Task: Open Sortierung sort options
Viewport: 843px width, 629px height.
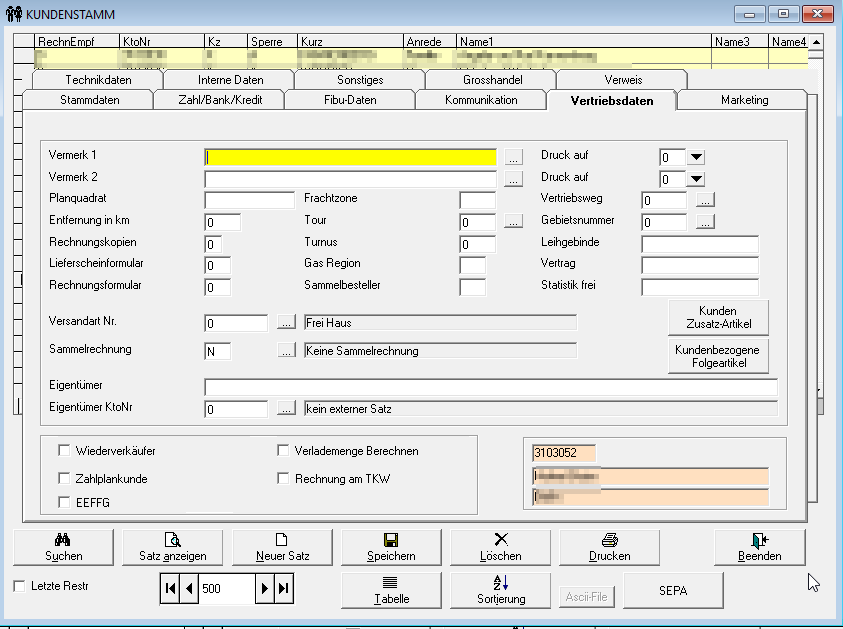Action: click(501, 590)
